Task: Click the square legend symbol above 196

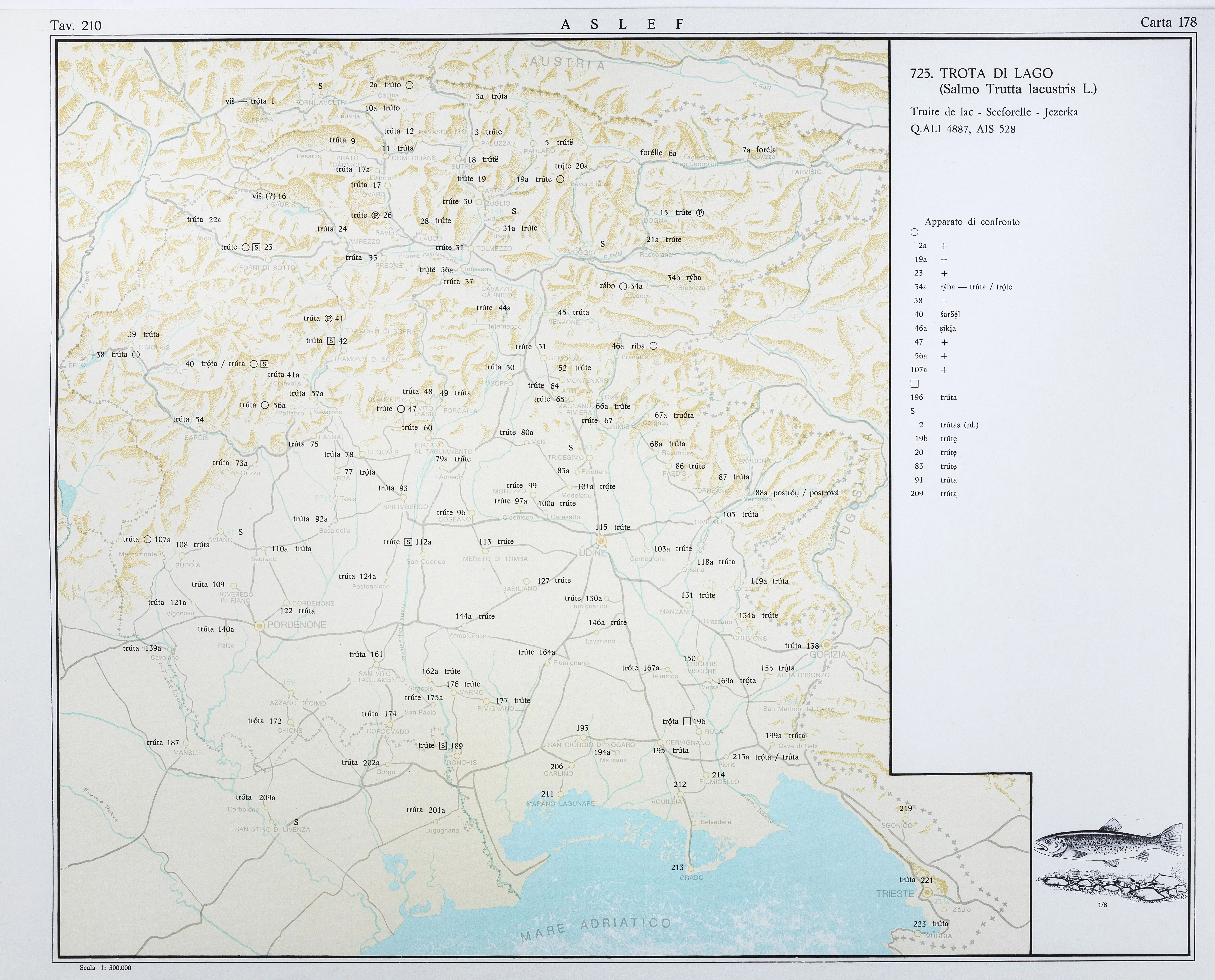Action: (x=914, y=384)
